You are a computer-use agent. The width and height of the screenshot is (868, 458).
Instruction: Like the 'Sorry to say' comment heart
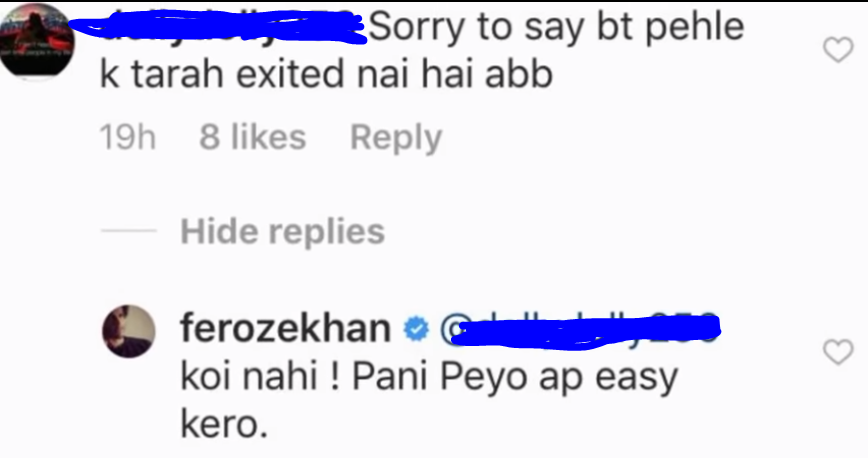pyautogui.click(x=838, y=50)
